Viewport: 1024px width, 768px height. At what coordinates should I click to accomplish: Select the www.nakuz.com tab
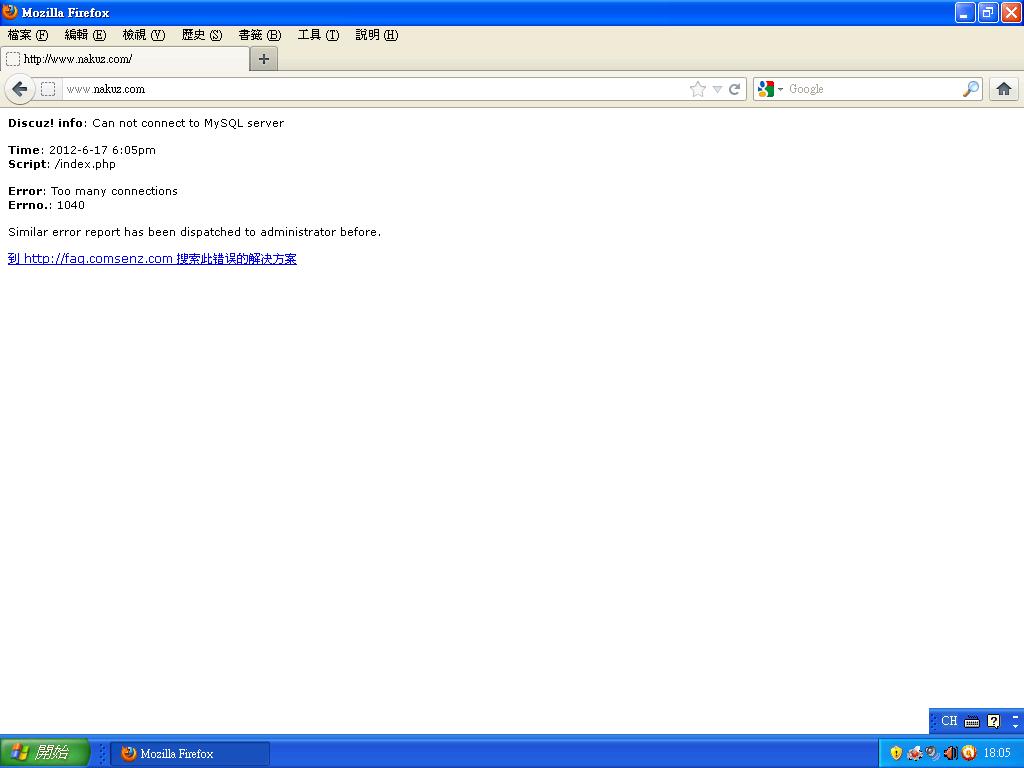pos(125,59)
